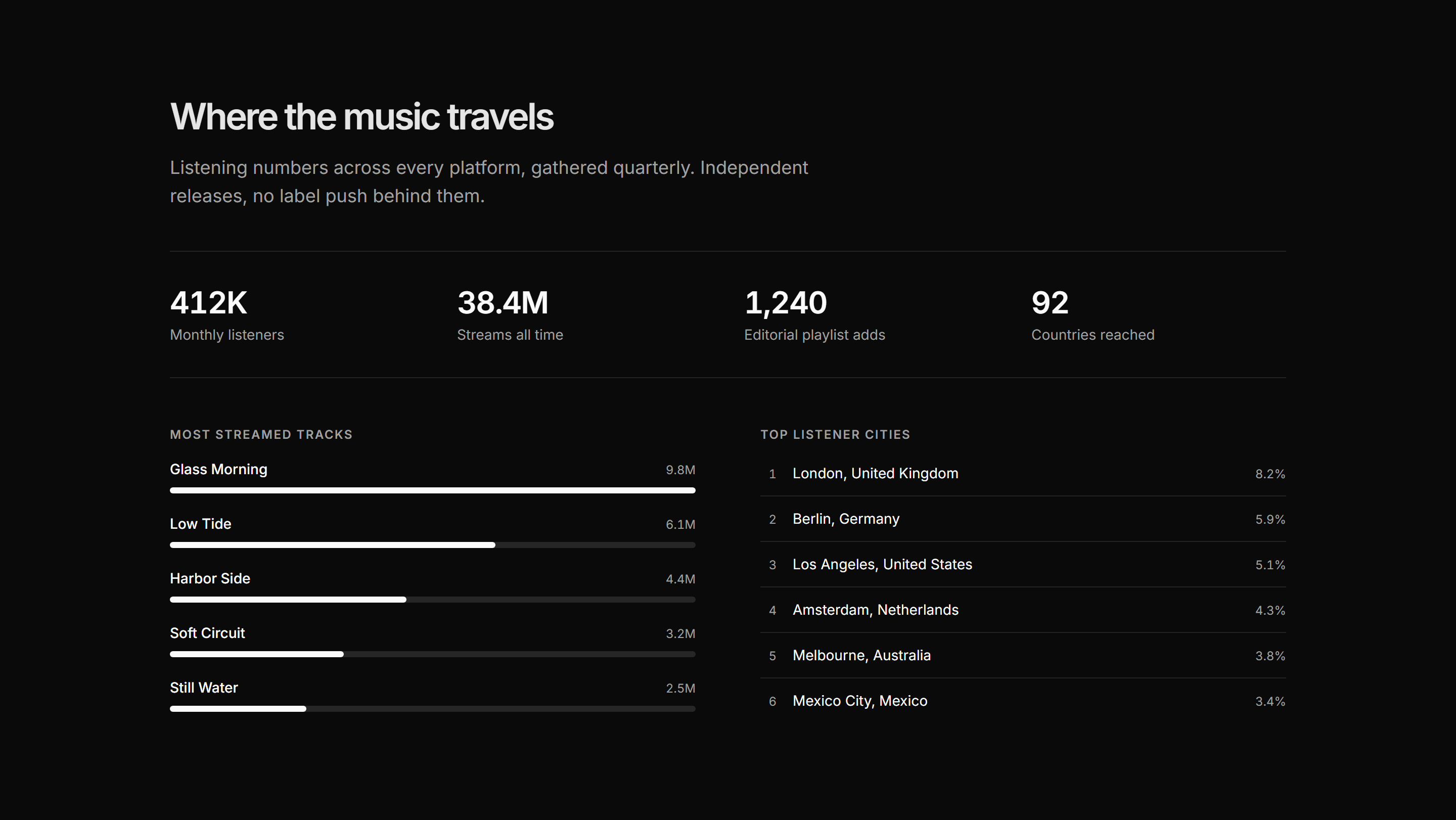Click the Still Water progress bar
The image size is (1456, 820).
pos(432,709)
